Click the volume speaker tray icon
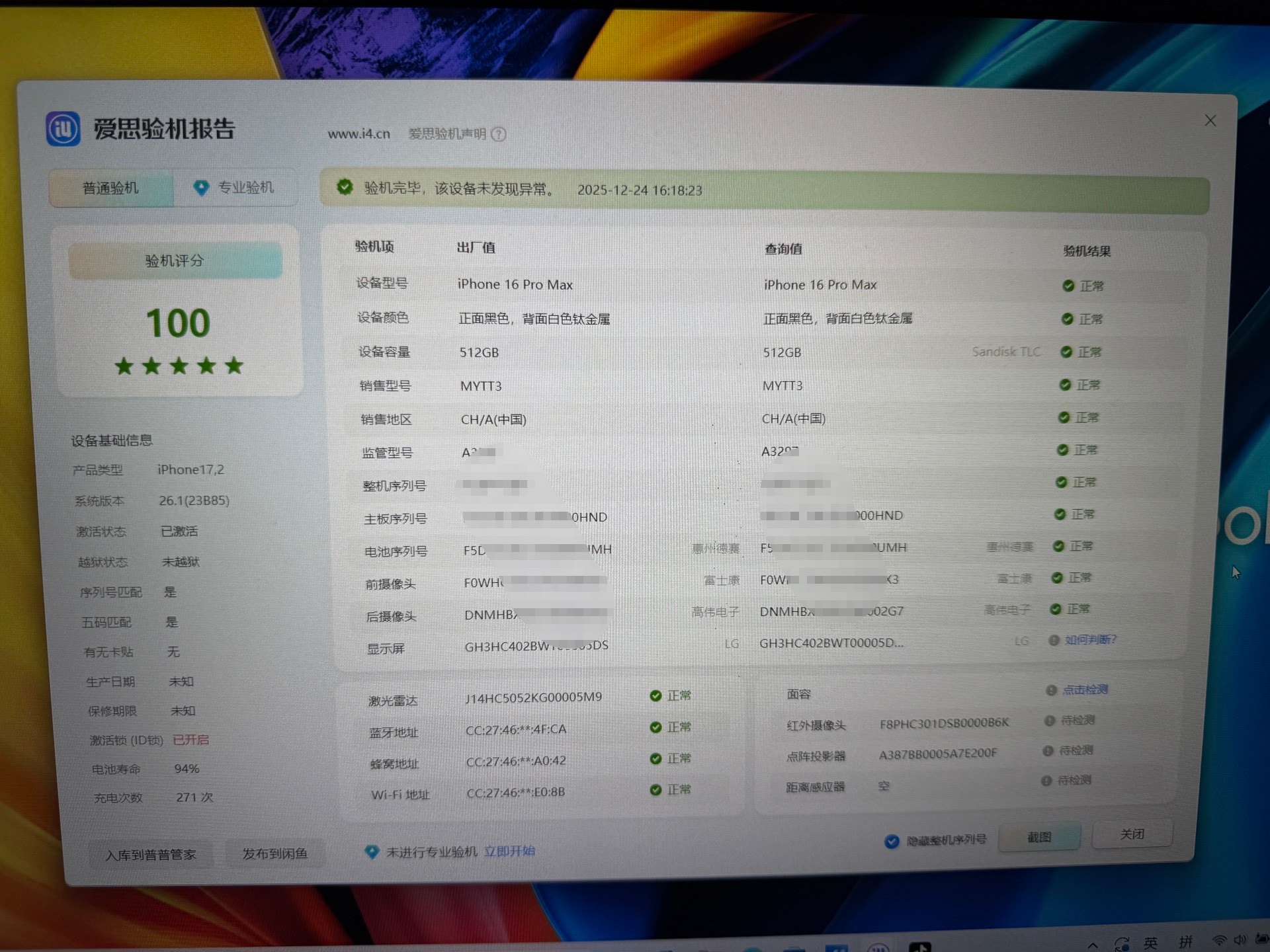This screenshot has width=1270, height=952. coord(1240,940)
